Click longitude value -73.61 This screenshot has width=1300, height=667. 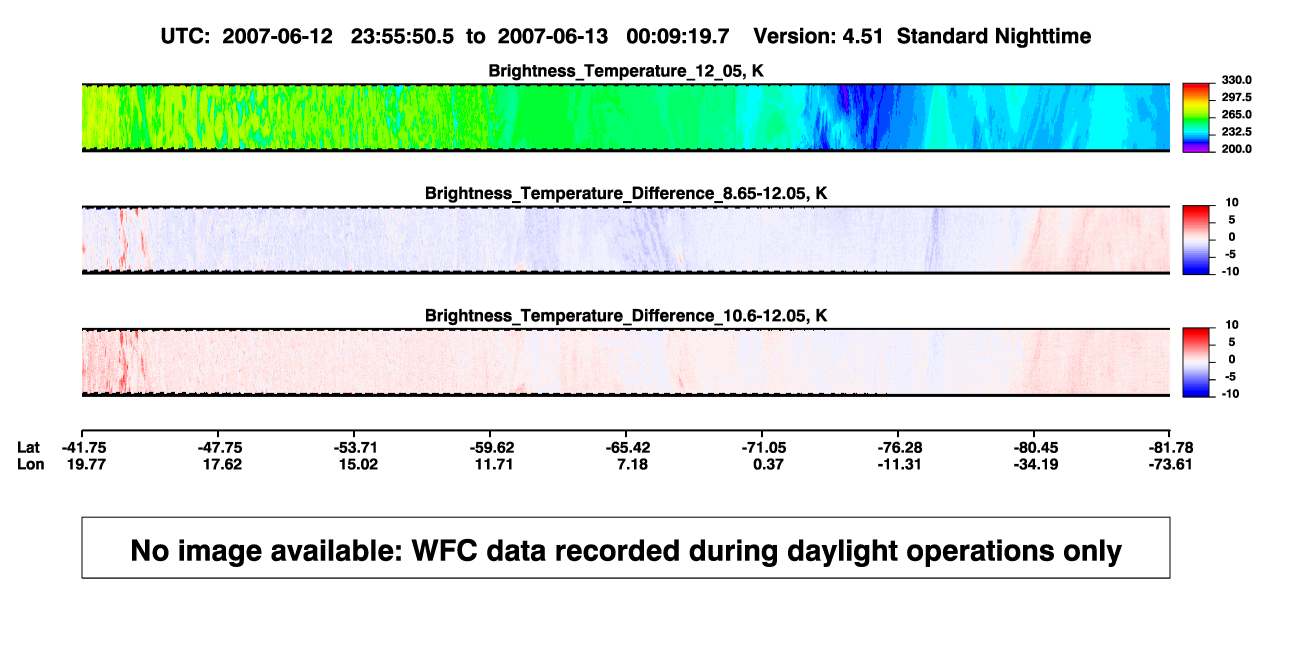point(1170,464)
